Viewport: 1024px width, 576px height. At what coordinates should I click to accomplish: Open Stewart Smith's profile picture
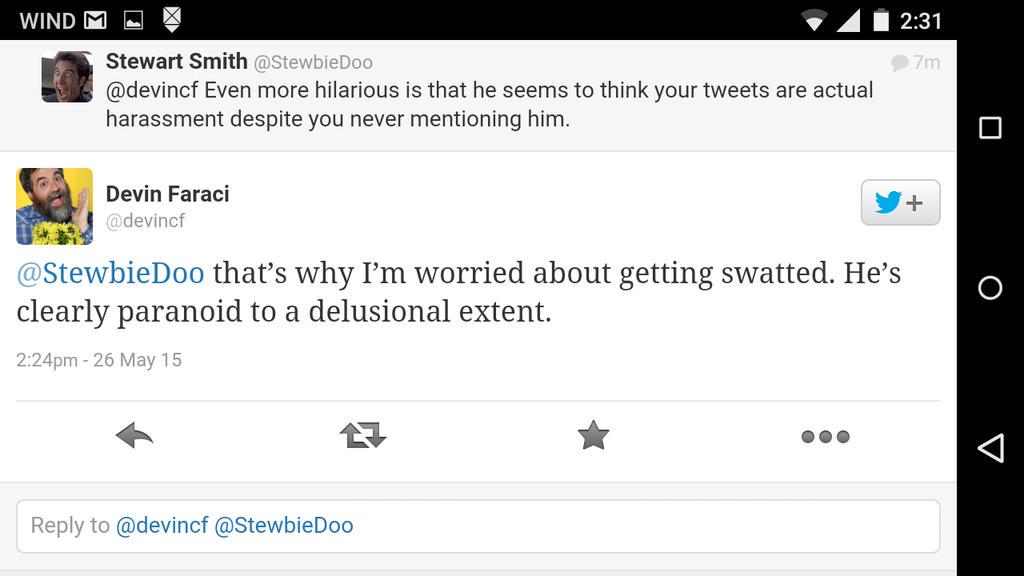click(x=67, y=77)
